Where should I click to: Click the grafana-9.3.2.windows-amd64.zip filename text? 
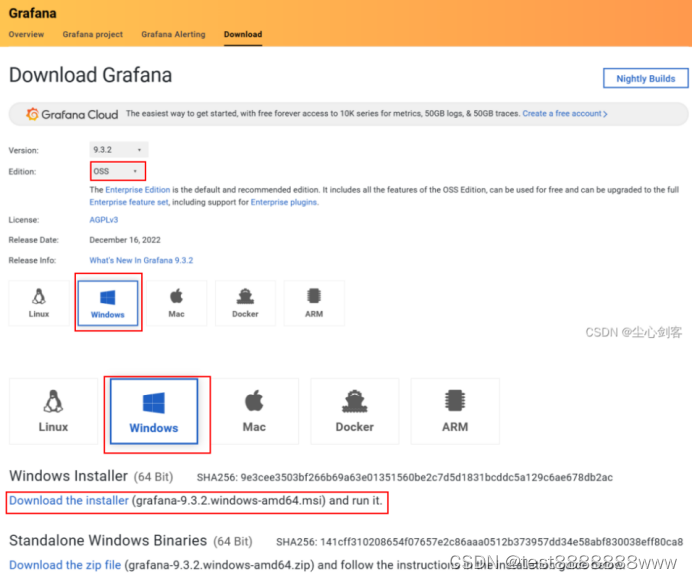pyautogui.click(x=219, y=565)
